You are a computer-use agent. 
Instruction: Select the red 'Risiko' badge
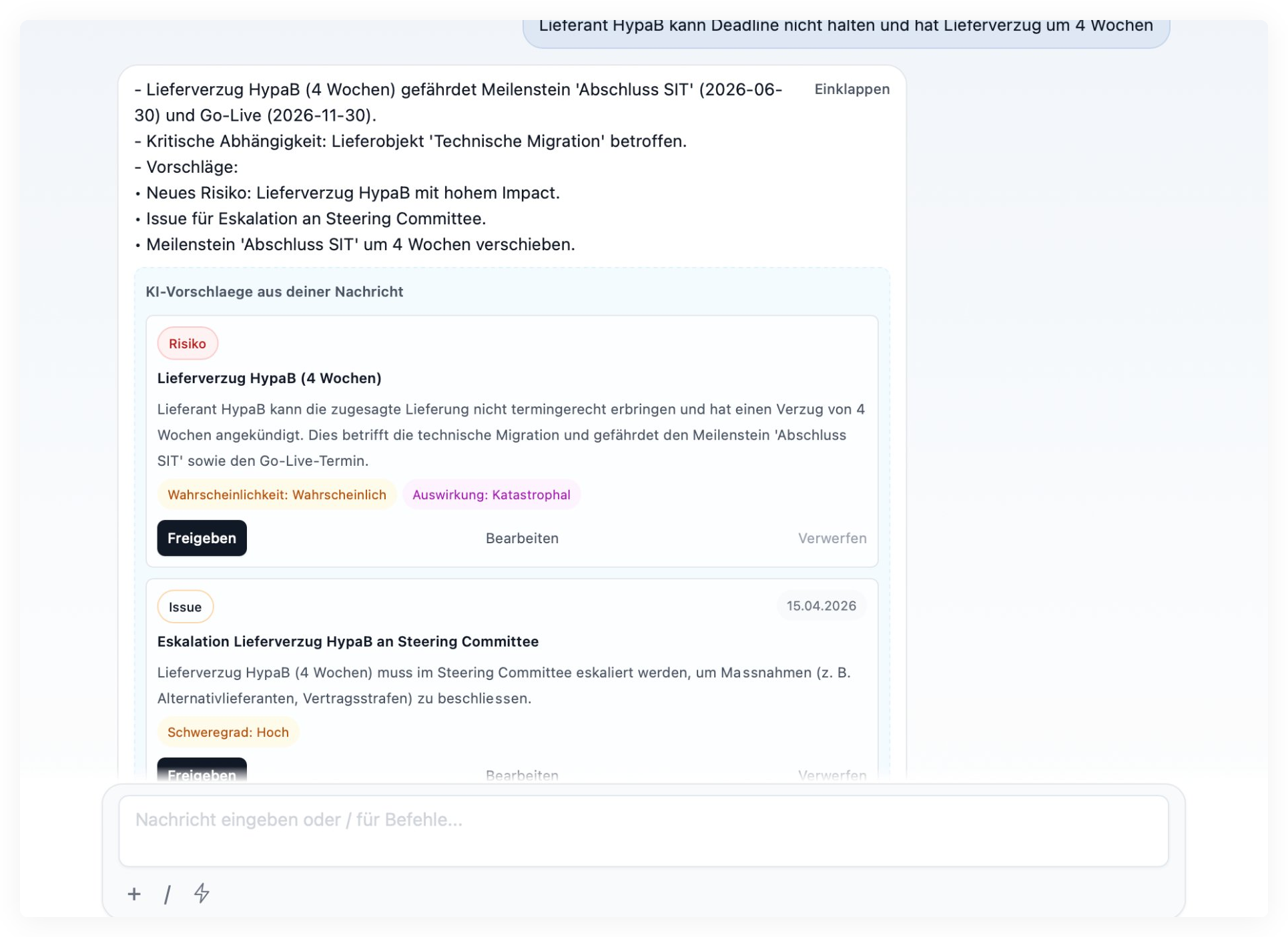[x=188, y=343]
